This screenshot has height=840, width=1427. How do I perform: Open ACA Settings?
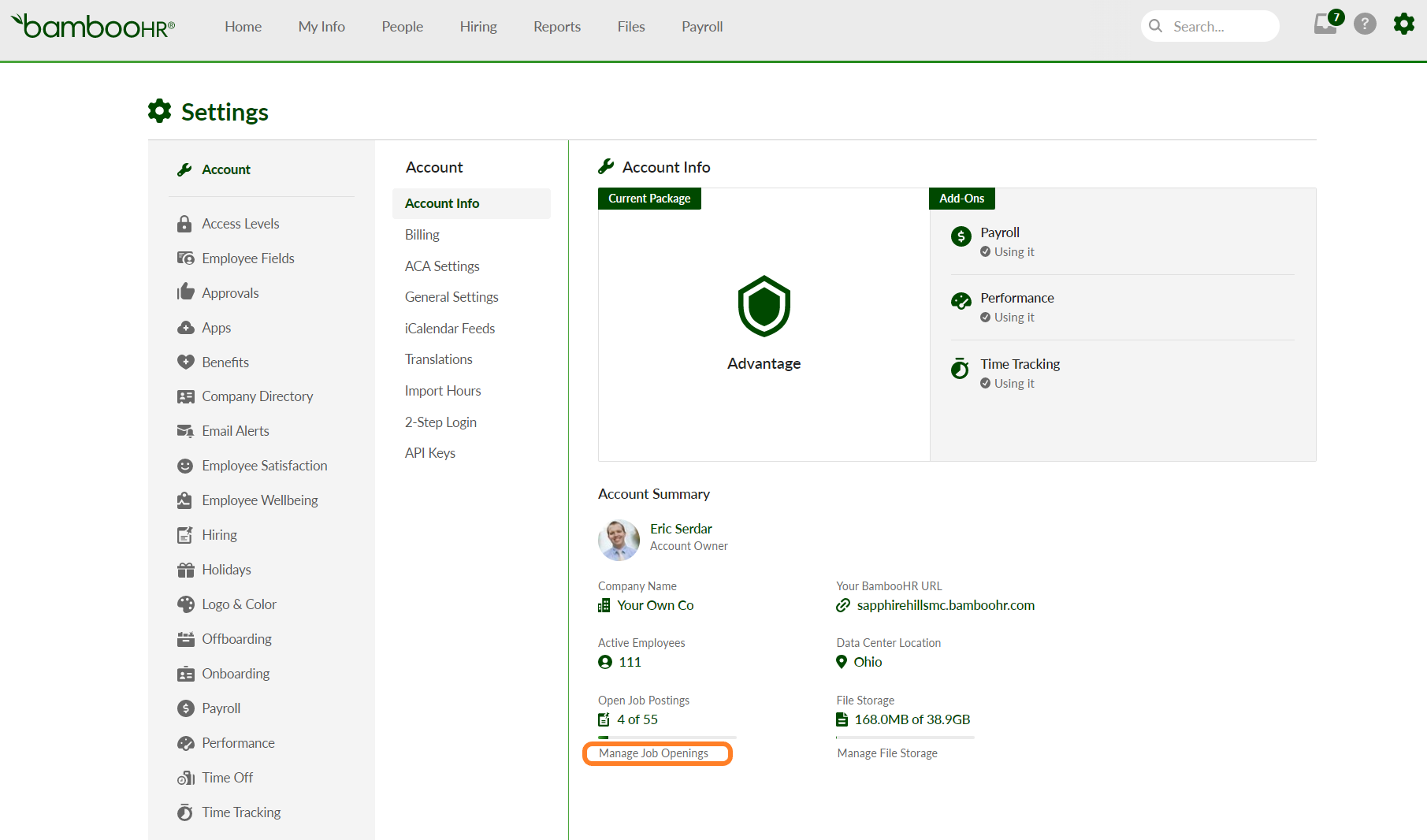point(442,266)
